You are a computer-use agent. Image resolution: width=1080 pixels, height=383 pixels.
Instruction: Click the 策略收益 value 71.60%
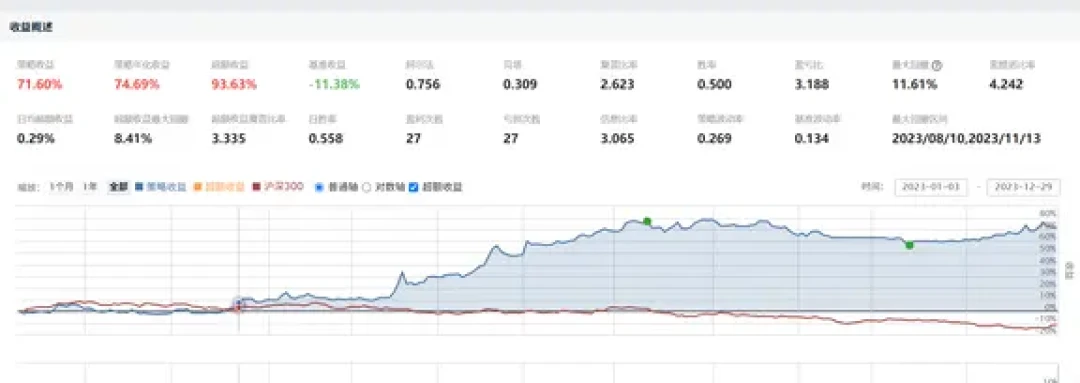[x=39, y=85]
